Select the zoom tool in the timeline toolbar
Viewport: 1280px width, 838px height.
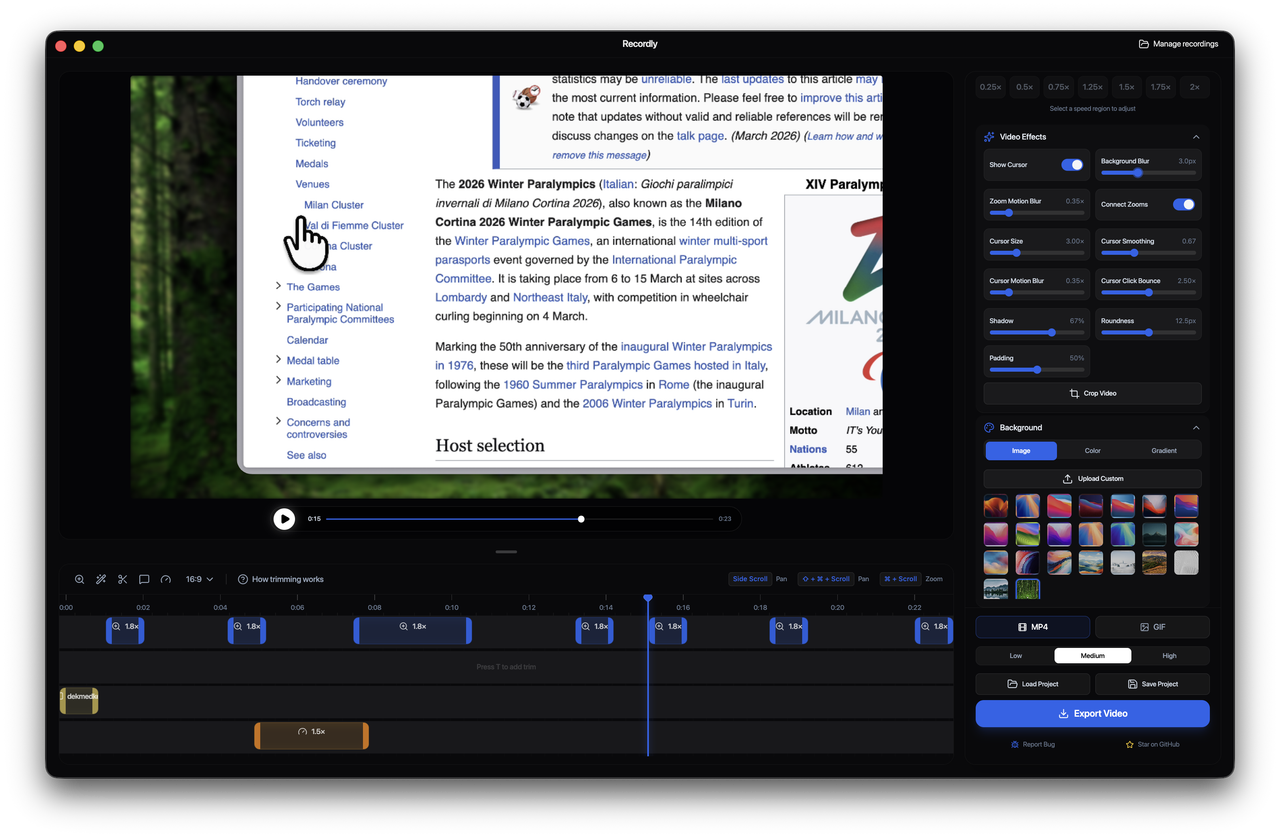pos(79,579)
